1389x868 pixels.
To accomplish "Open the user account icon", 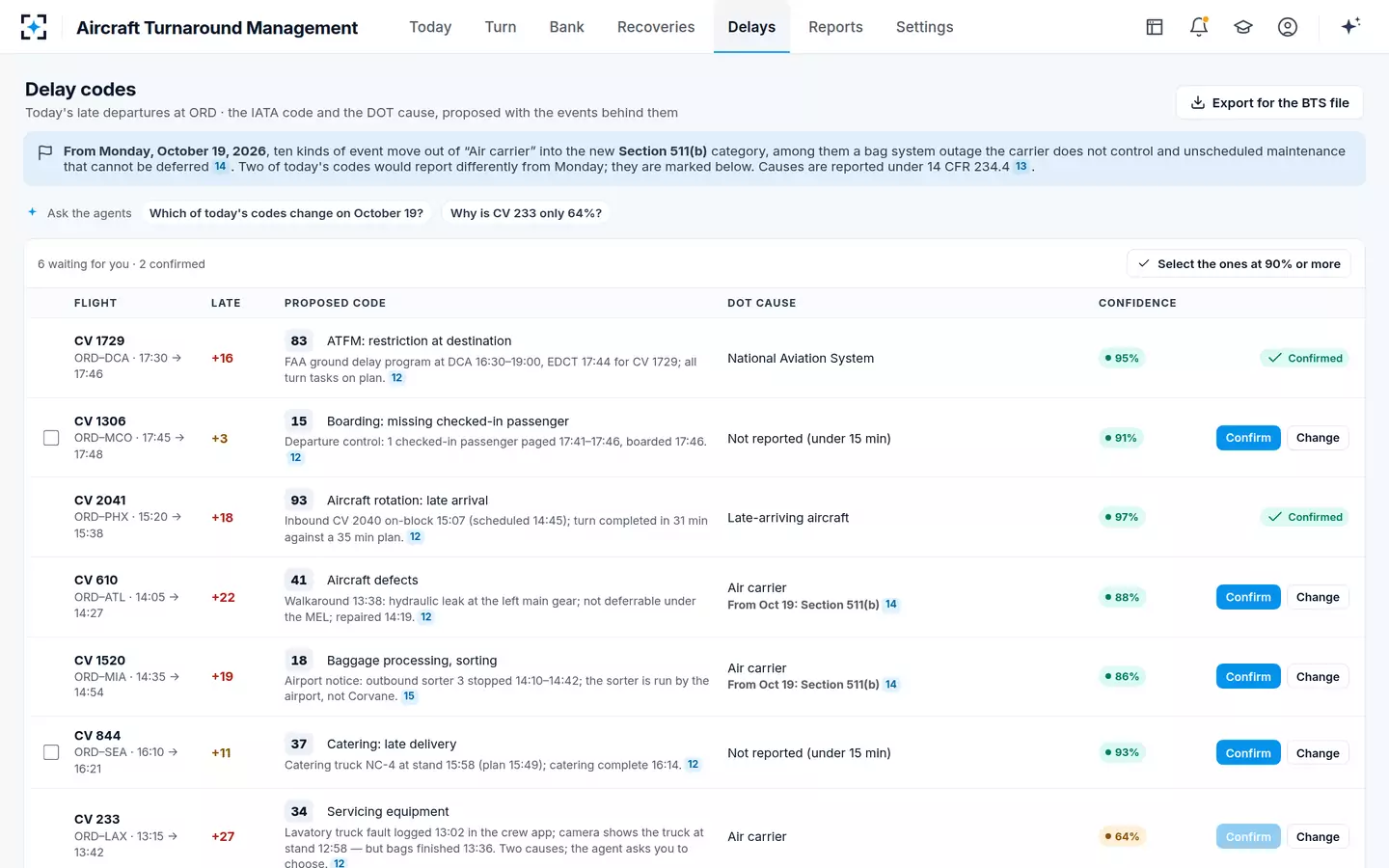I will pos(1288,27).
